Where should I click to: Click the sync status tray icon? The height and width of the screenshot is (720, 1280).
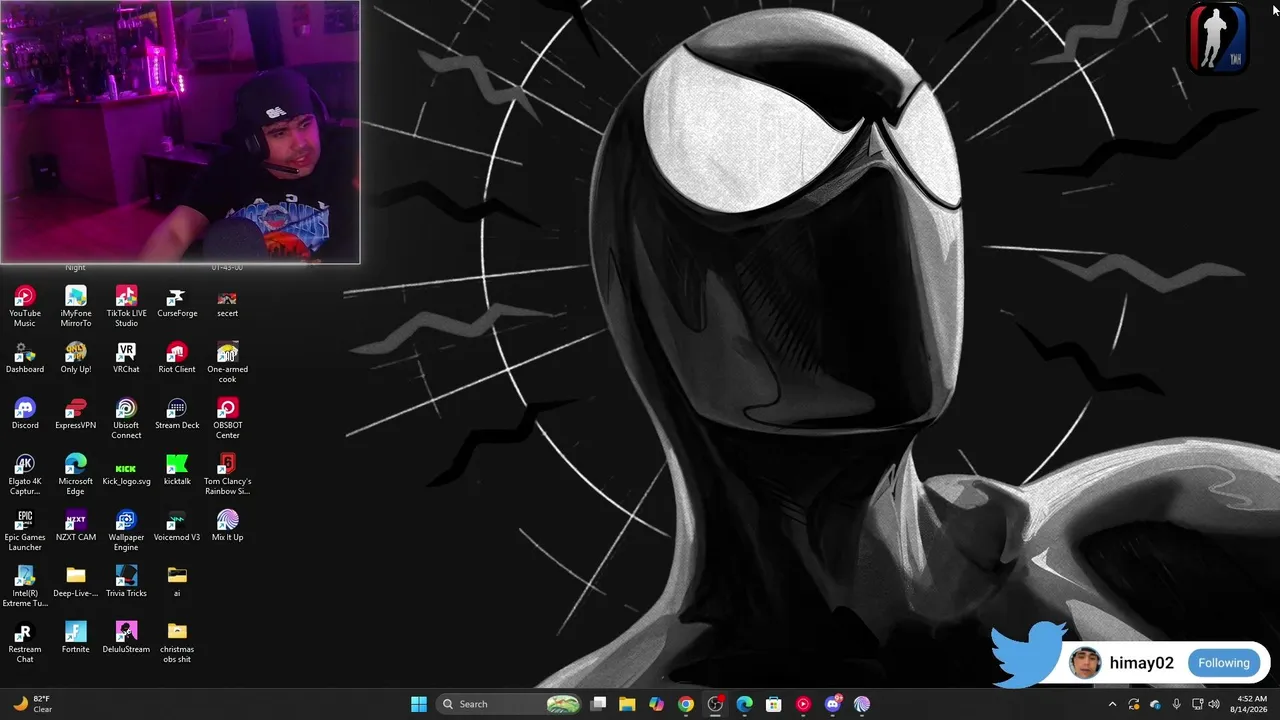pyautogui.click(x=1134, y=704)
